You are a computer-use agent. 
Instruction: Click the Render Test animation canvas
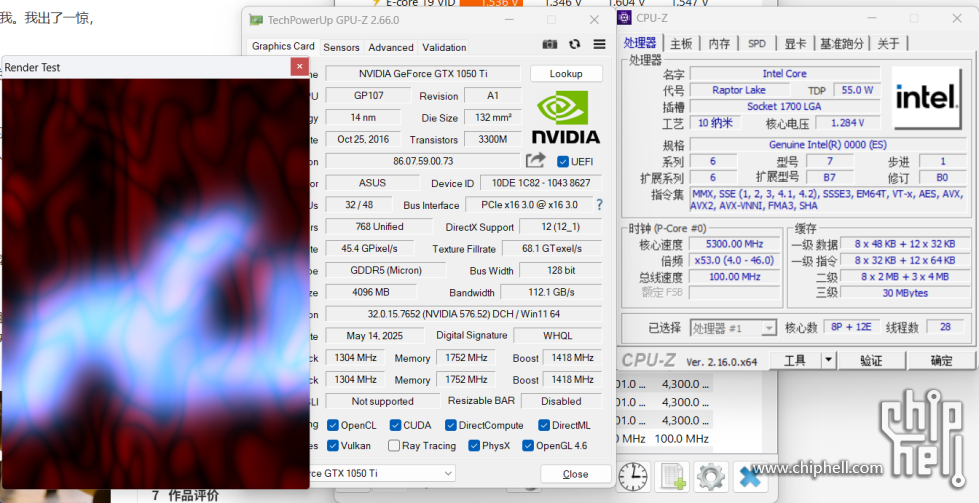point(155,283)
